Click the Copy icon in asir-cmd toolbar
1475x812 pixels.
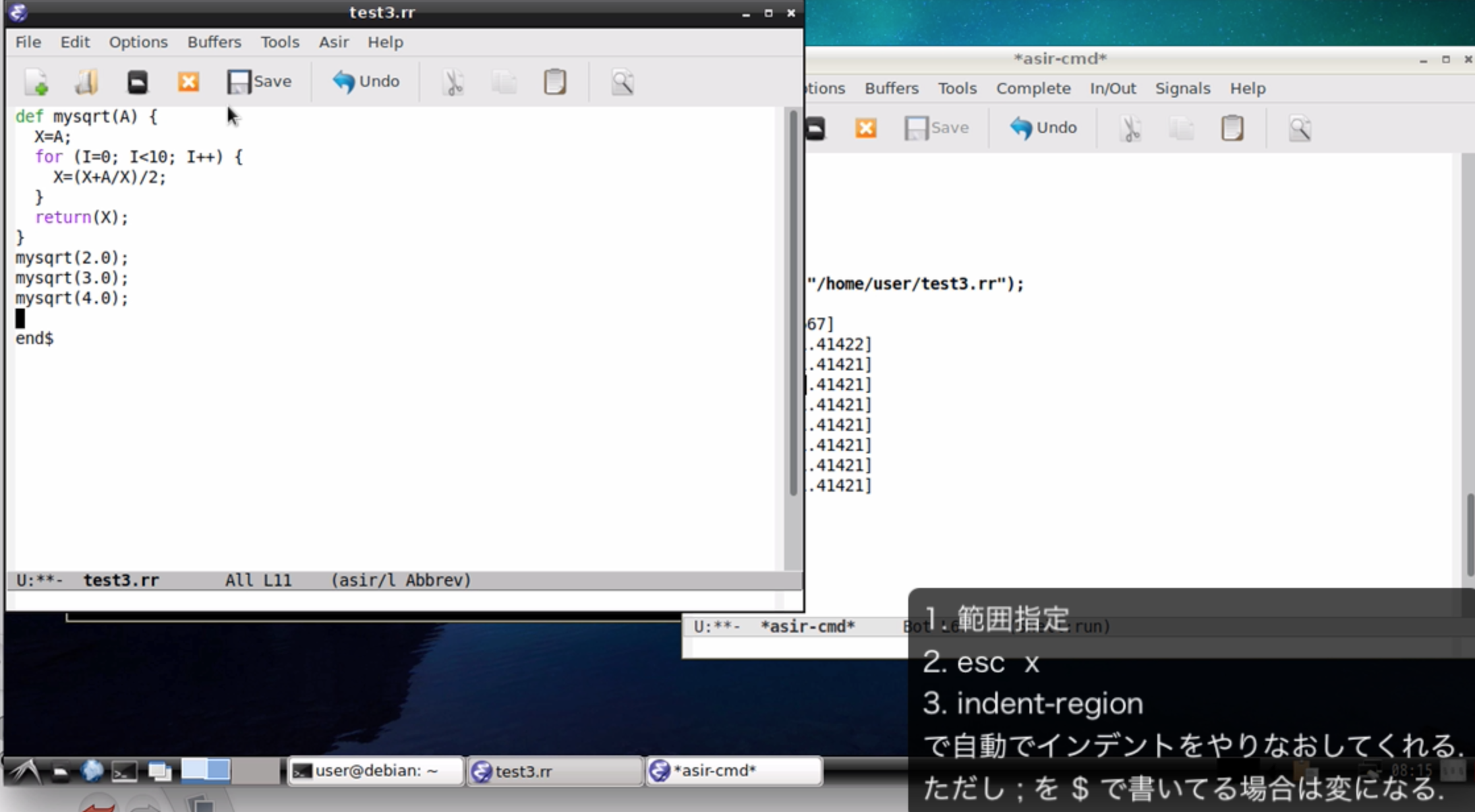click(1182, 129)
